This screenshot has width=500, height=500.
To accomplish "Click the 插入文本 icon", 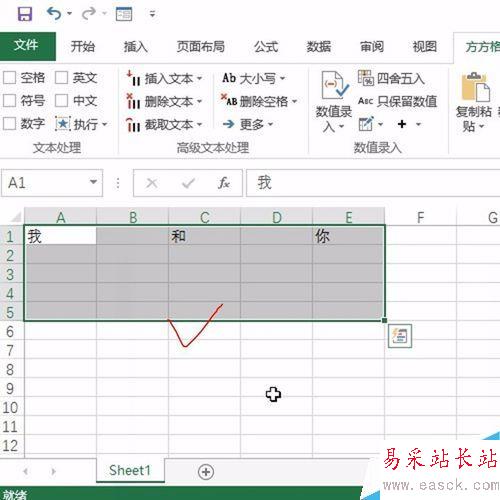I will point(134,78).
